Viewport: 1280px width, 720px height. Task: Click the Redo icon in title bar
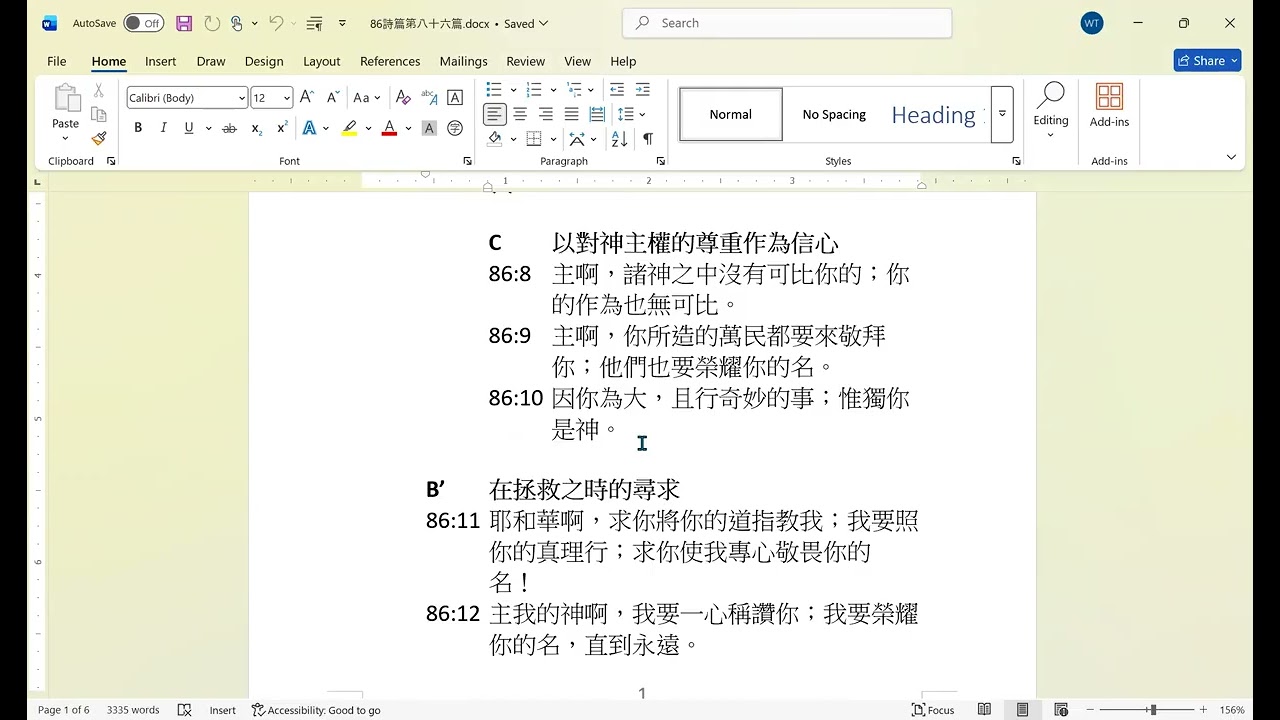click(x=211, y=23)
